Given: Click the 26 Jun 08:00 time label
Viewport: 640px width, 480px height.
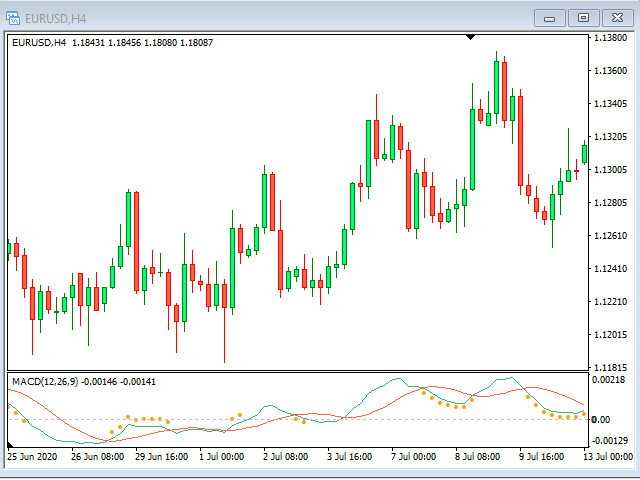Looking at the screenshot, I should (98, 457).
